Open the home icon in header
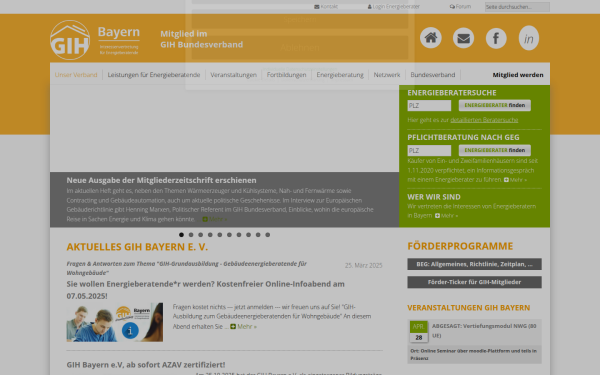This screenshot has height=375, width=600. pos(430,38)
